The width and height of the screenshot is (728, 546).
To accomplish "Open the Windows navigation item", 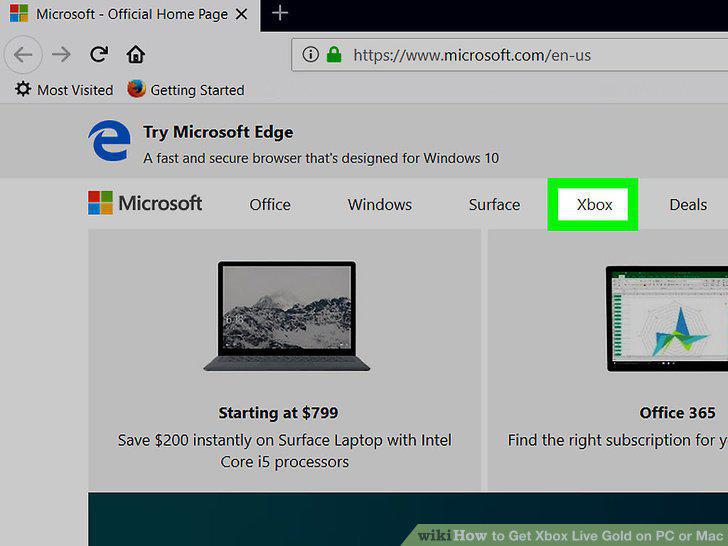I will click(380, 205).
